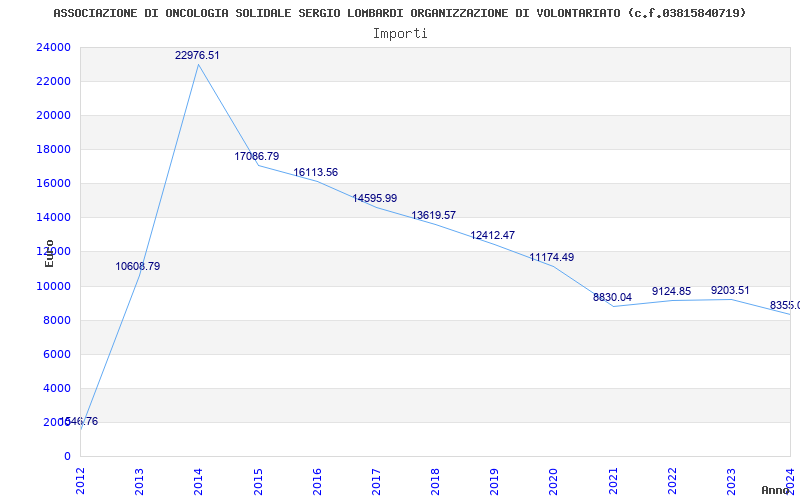Select the 14000 y-axis tick label

coord(54,217)
